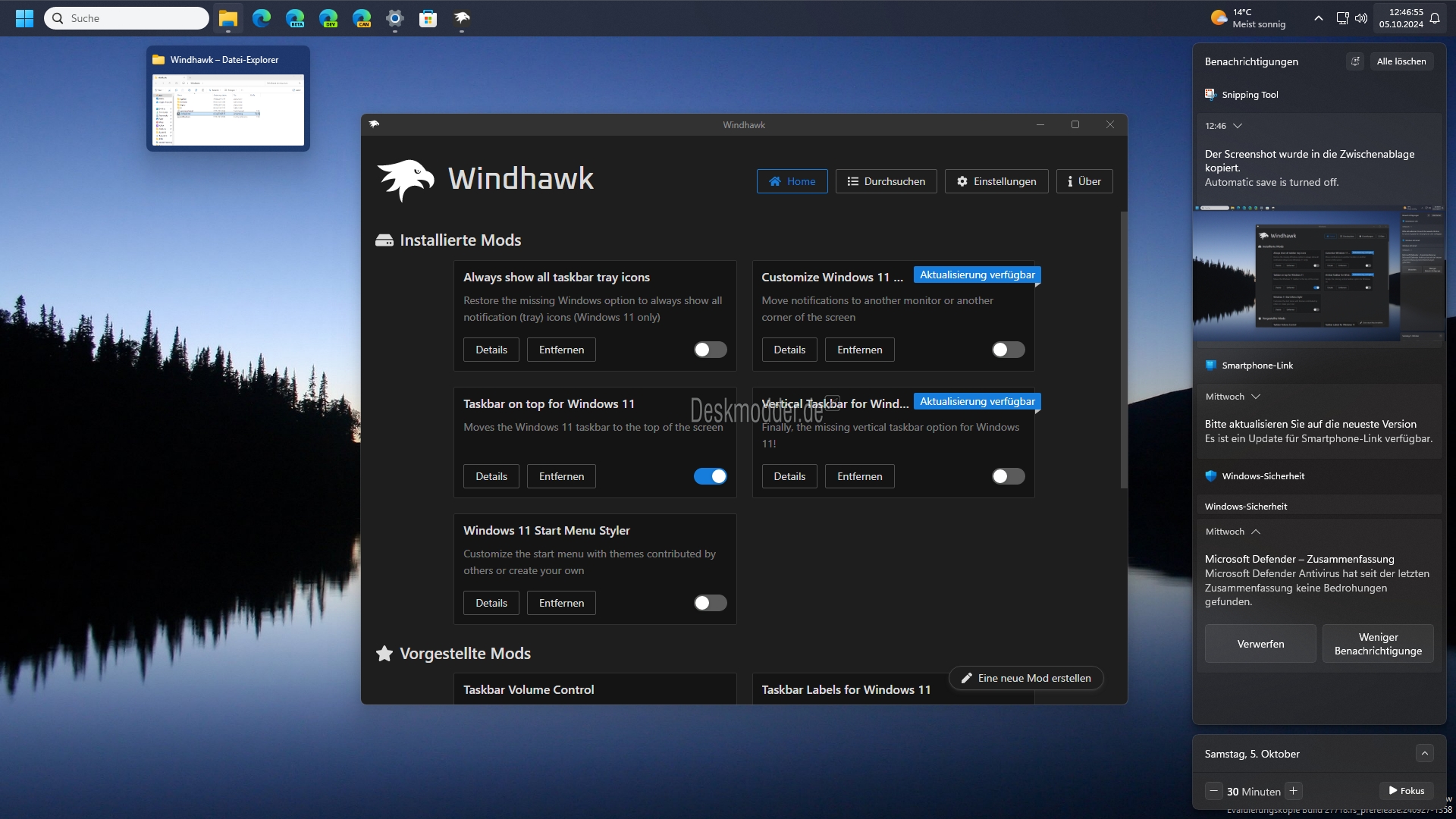Open Microsoft Store from the taskbar

click(428, 18)
